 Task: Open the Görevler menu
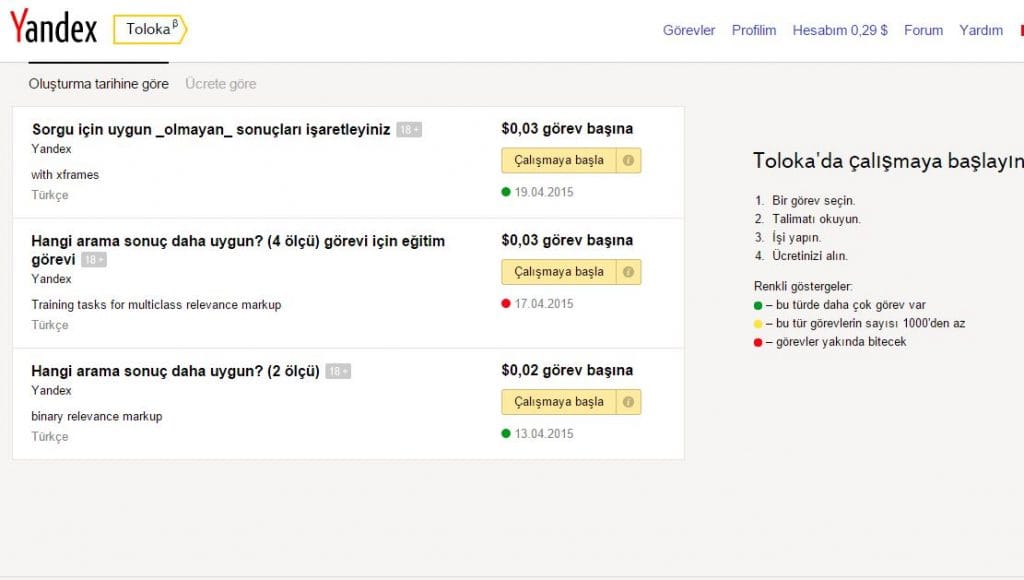click(688, 30)
